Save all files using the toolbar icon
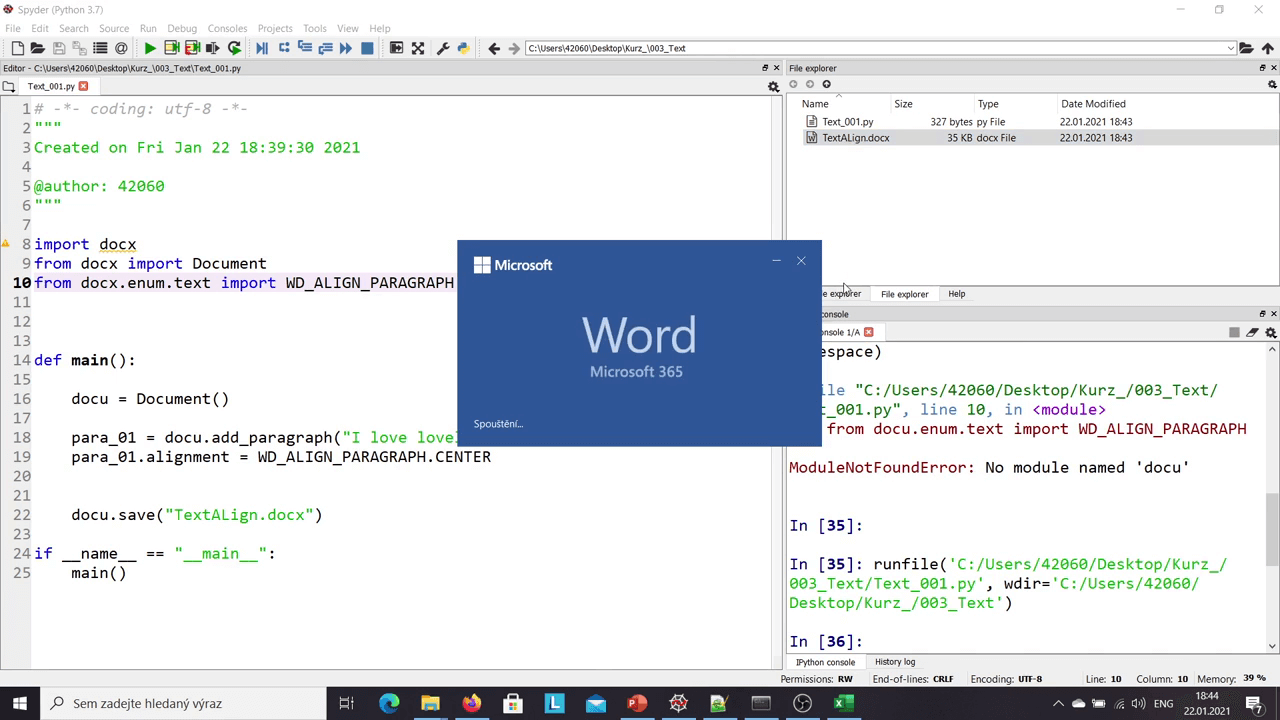Viewport: 1280px width, 720px height. click(x=79, y=48)
